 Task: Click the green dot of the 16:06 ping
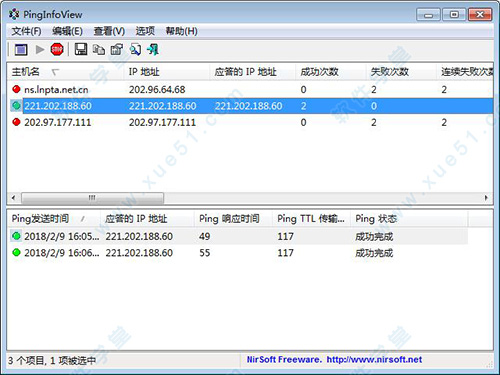coord(16,252)
